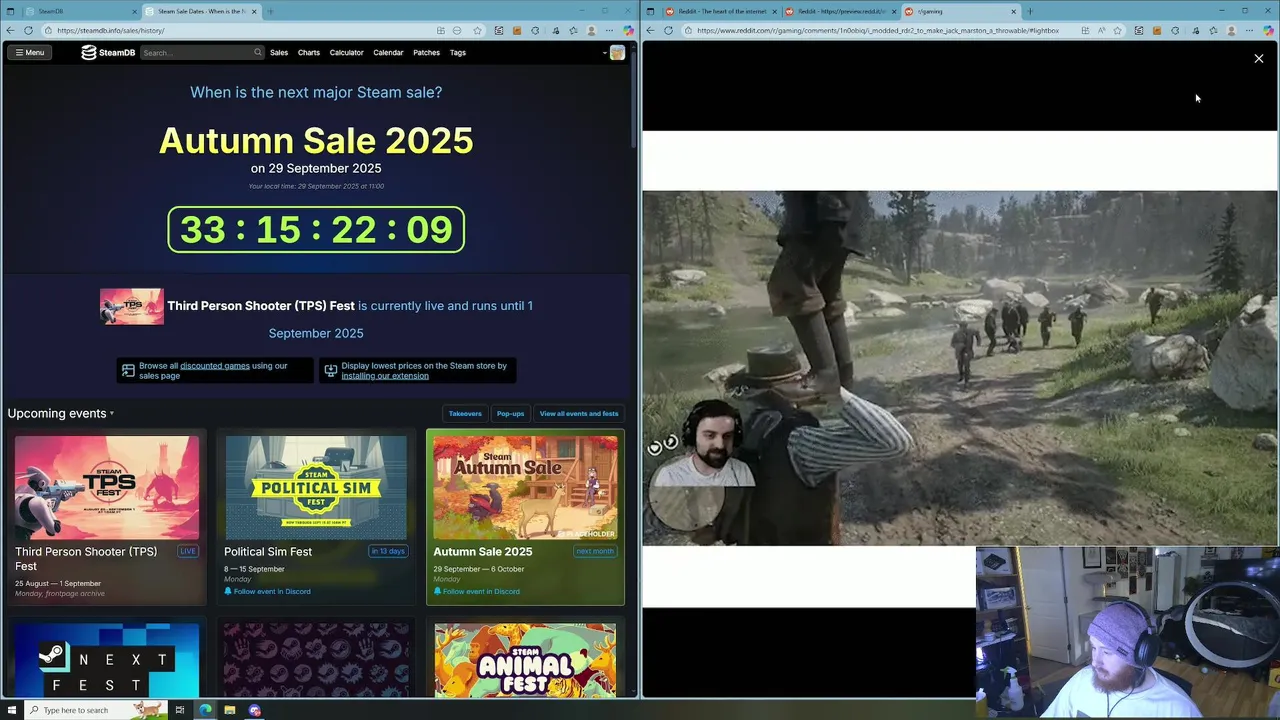Open the Charts nav item on SteamDB
The height and width of the screenshot is (720, 1280).
coord(309,52)
